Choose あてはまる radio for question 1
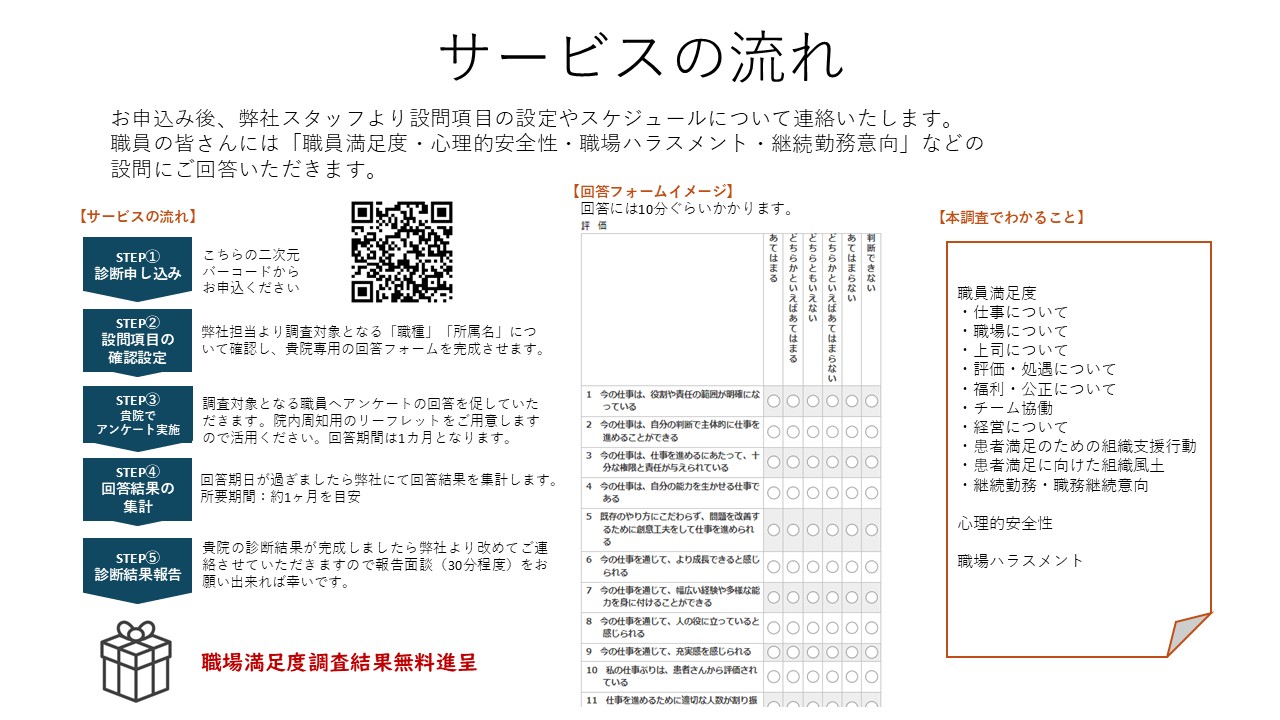 pyautogui.click(x=774, y=401)
